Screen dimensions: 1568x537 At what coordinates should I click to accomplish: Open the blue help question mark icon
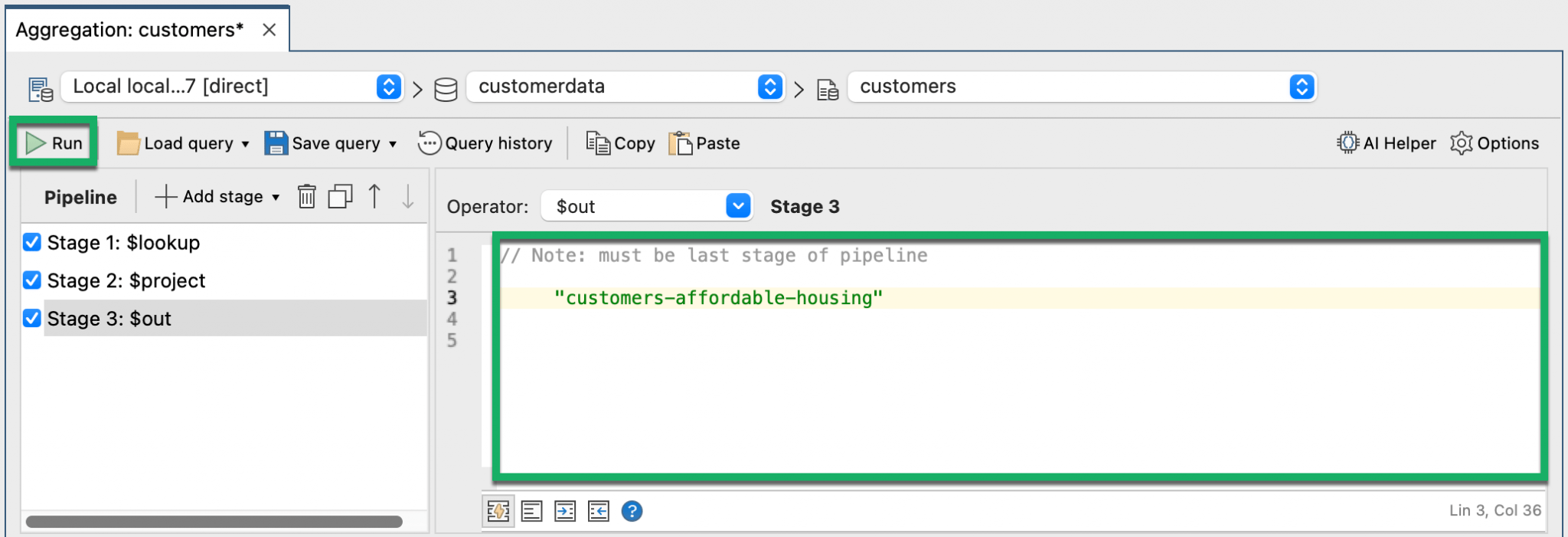pyautogui.click(x=632, y=511)
